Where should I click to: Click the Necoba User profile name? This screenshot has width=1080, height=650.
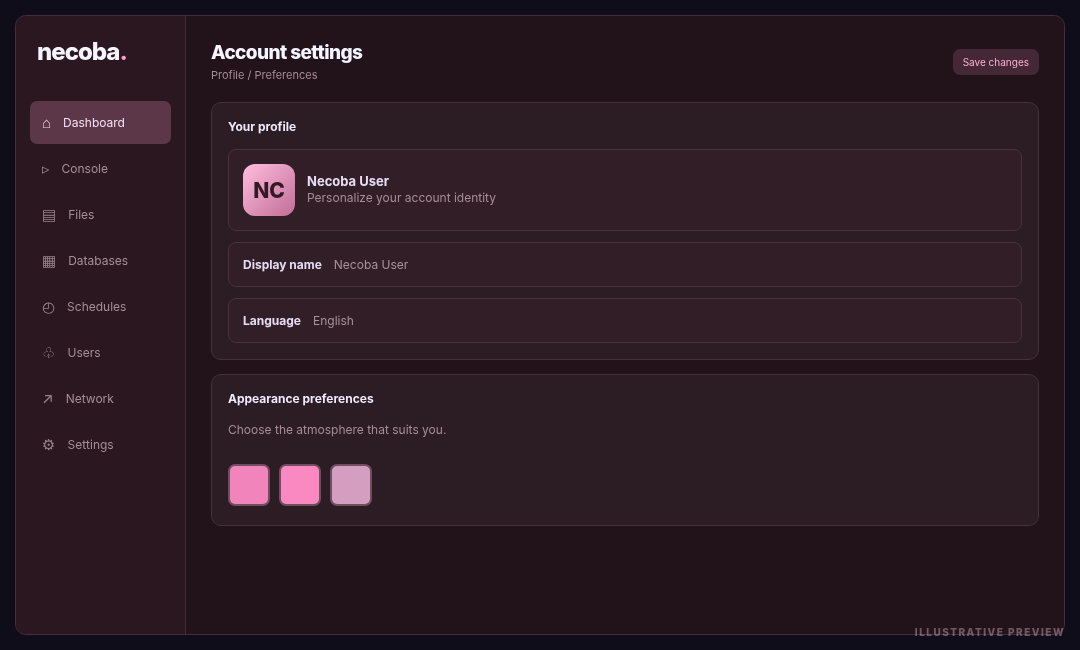348,181
